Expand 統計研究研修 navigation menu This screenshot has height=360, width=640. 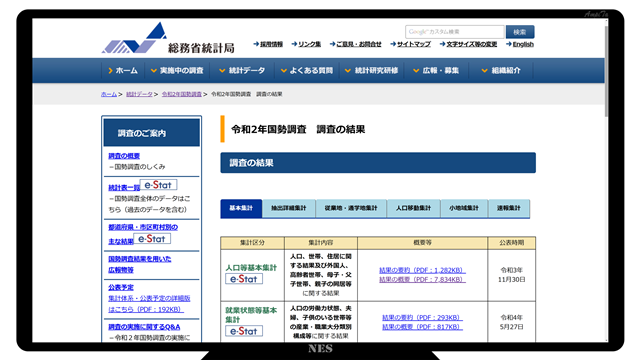(x=371, y=71)
